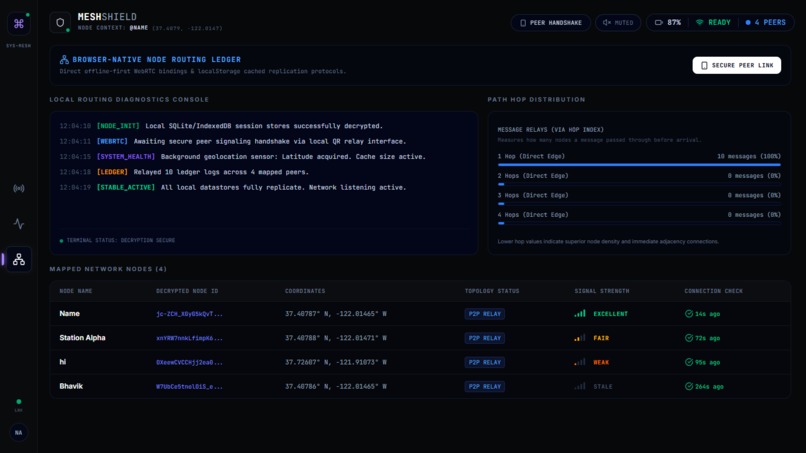806x453 pixels.
Task: Click the Terminal Status decryption secure line
Action: click(118, 240)
